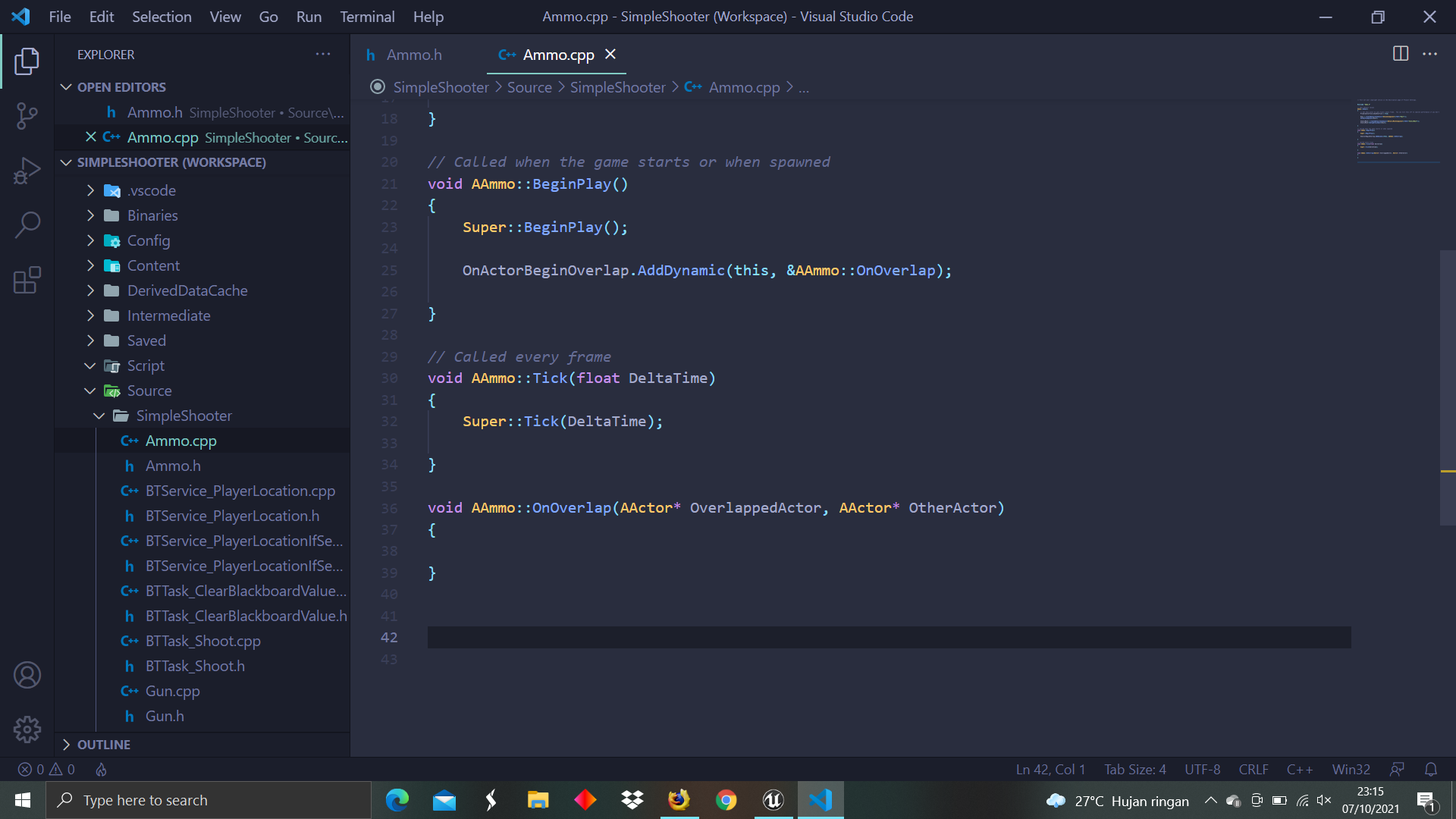Expand the Outline section
Image resolution: width=1456 pixels, height=819 pixels.
tap(104, 745)
